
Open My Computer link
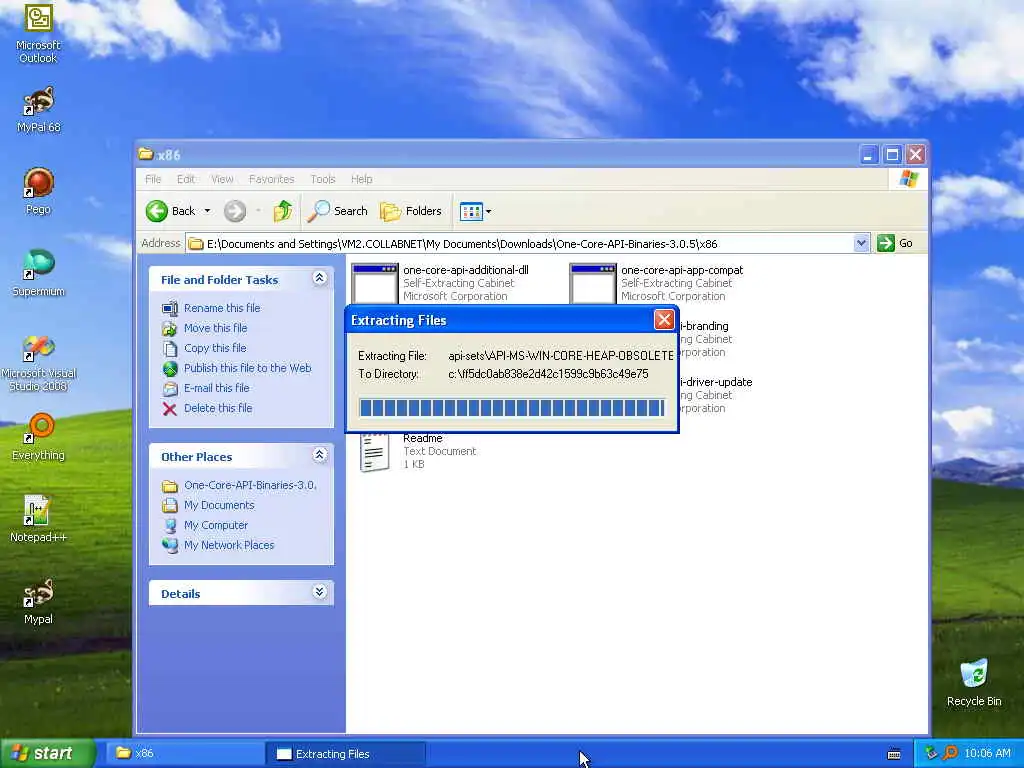216,525
